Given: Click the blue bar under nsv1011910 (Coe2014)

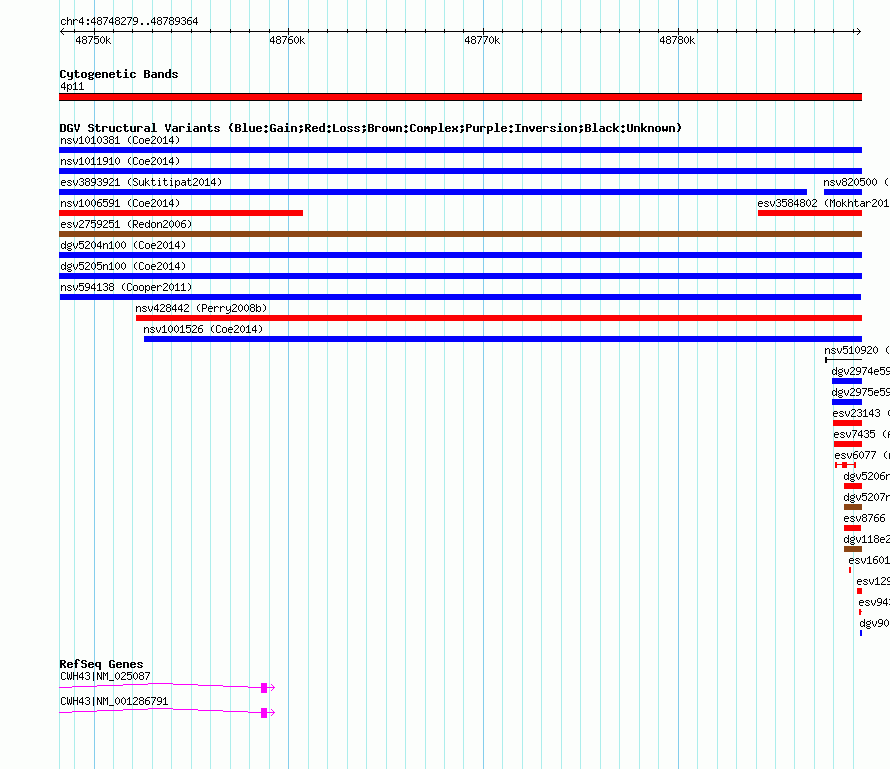Looking at the screenshot, I should pyautogui.click(x=460, y=171).
